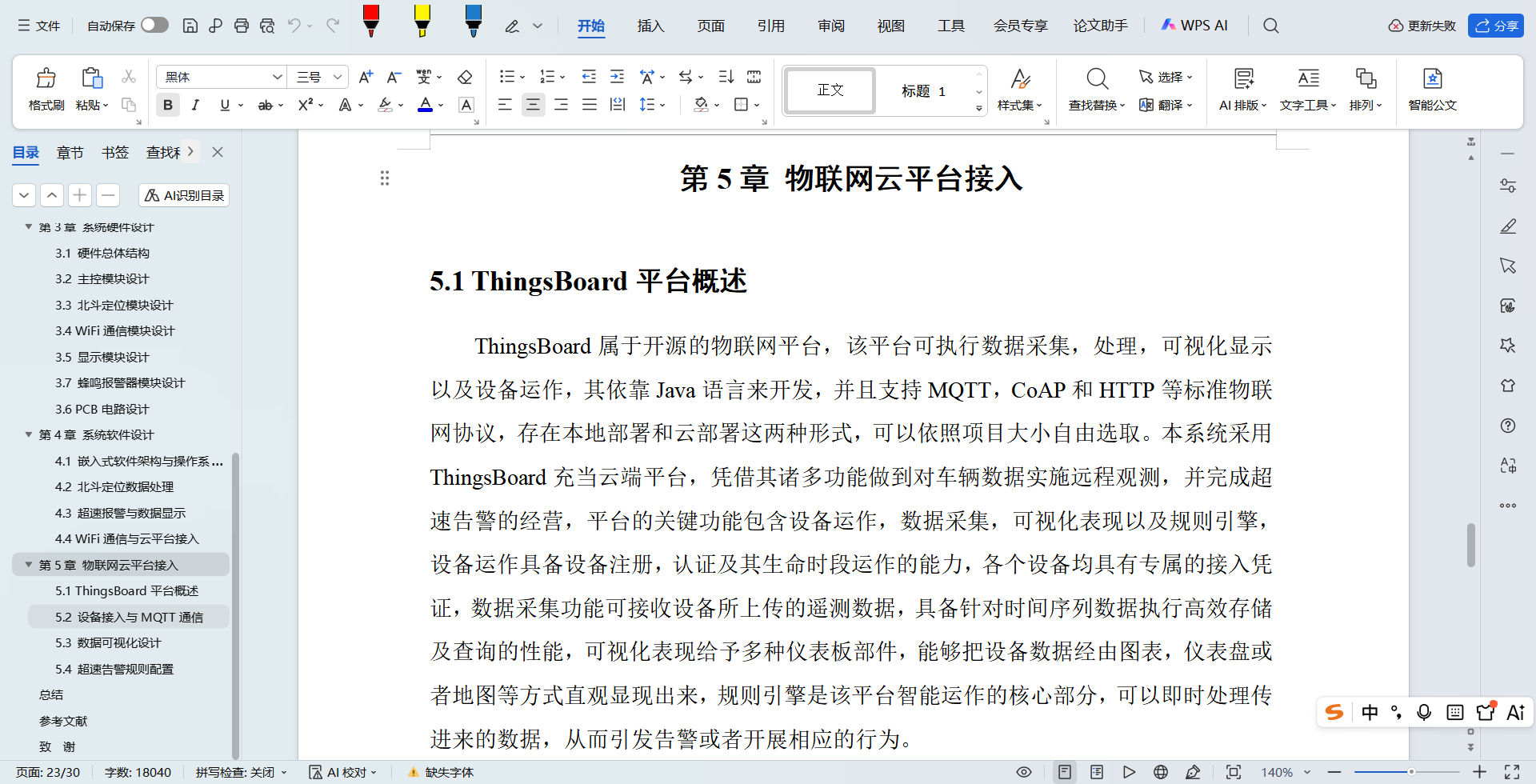Collapse 第 4 章 系统软件设计 in the outline
The image size is (1536, 784).
tap(29, 434)
